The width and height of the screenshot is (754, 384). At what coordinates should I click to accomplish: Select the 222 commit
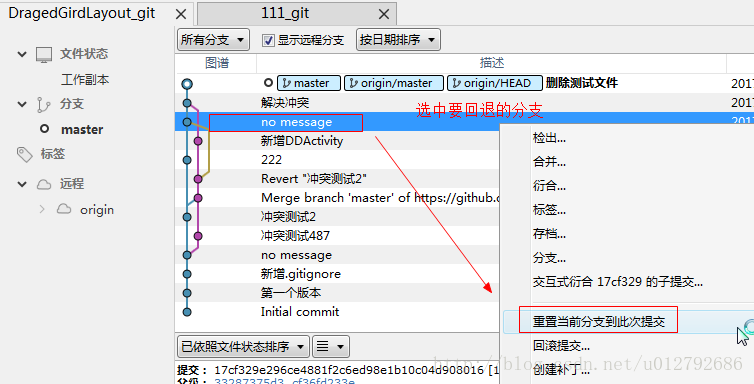click(x=271, y=160)
